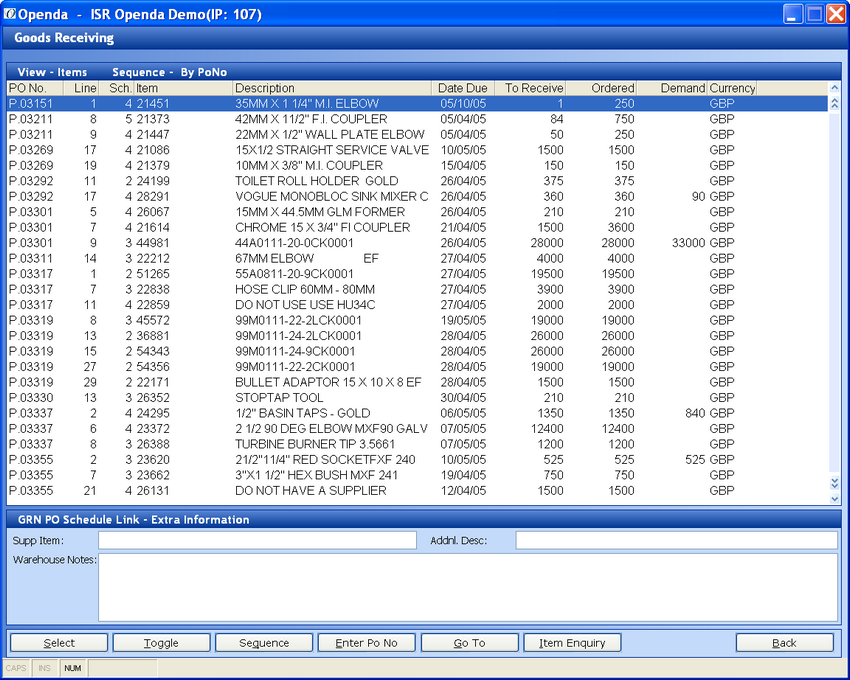
Task: Click the page-down double arrow in list scrollbar
Action: click(x=834, y=483)
